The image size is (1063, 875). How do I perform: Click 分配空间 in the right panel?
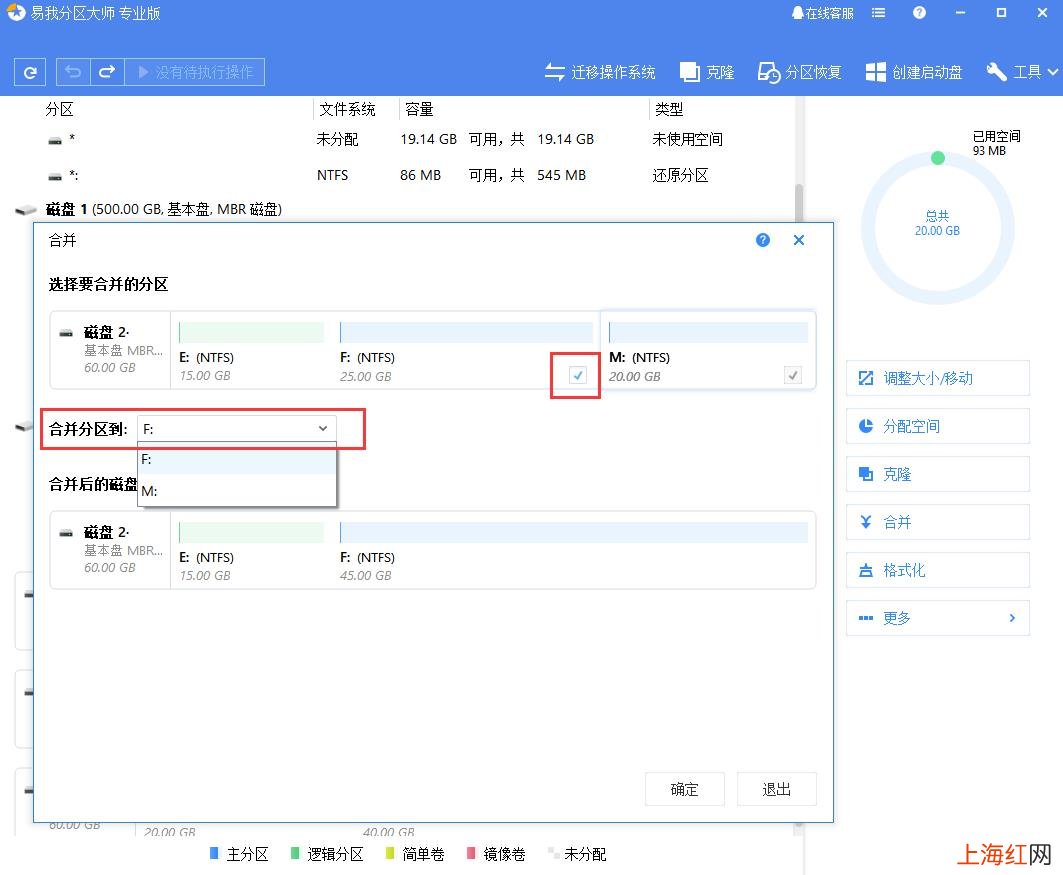point(938,426)
